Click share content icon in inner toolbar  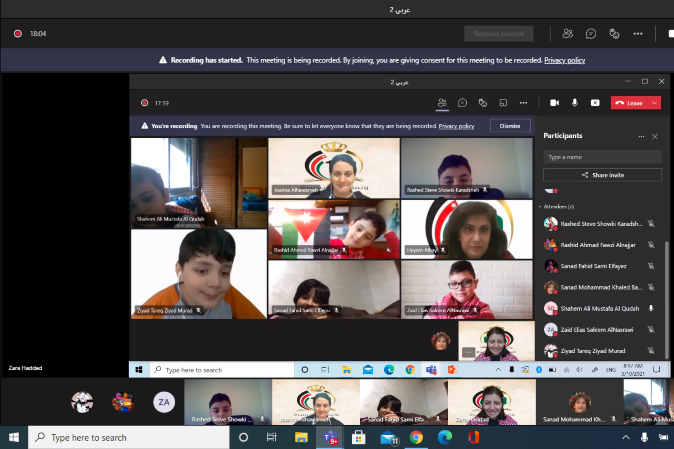point(502,102)
